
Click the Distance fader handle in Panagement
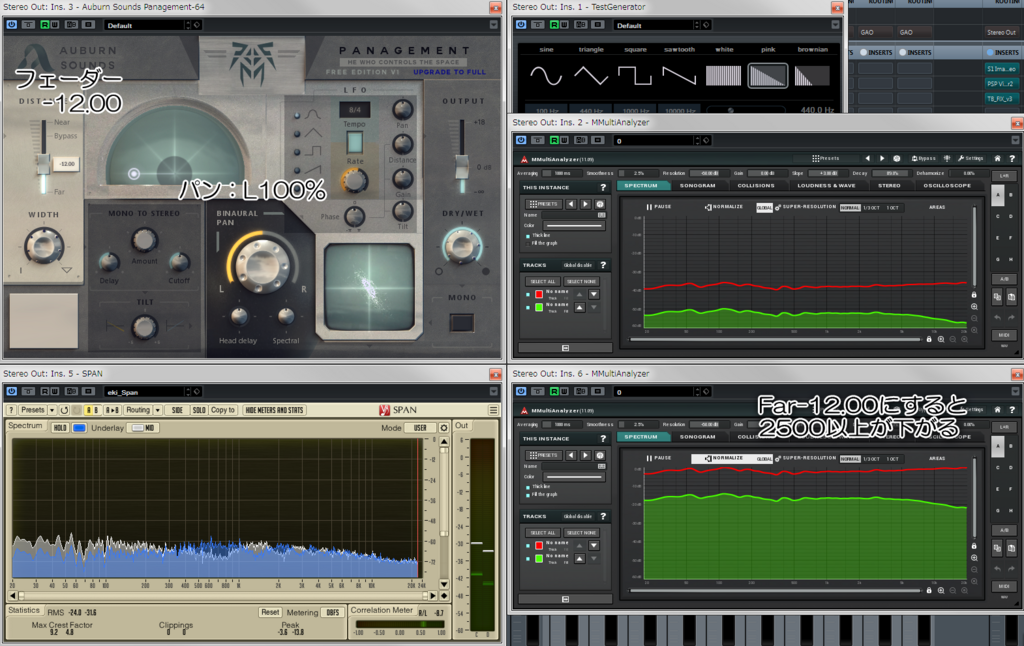point(43,163)
